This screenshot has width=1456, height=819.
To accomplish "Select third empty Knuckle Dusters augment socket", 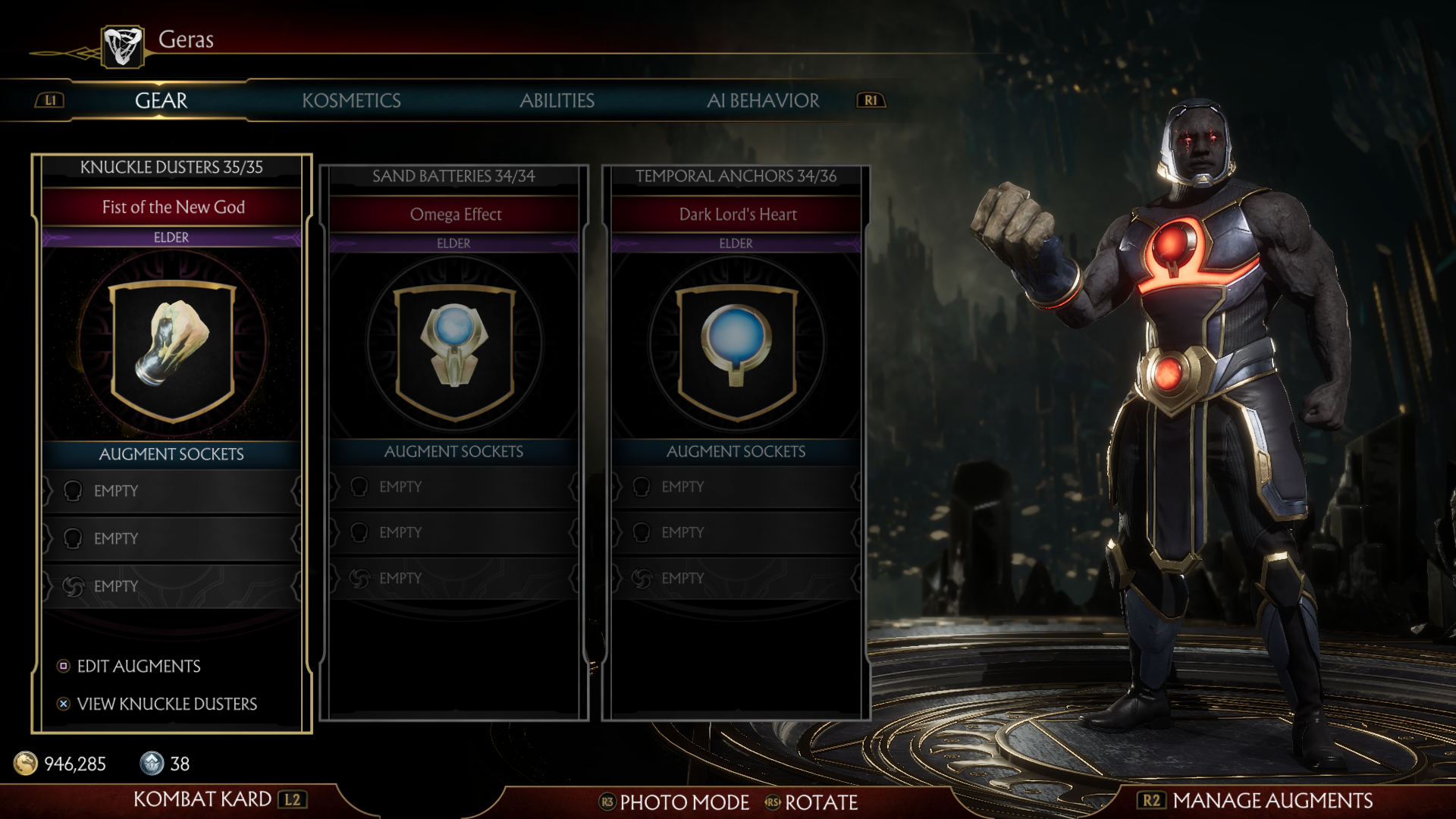I will tap(171, 586).
